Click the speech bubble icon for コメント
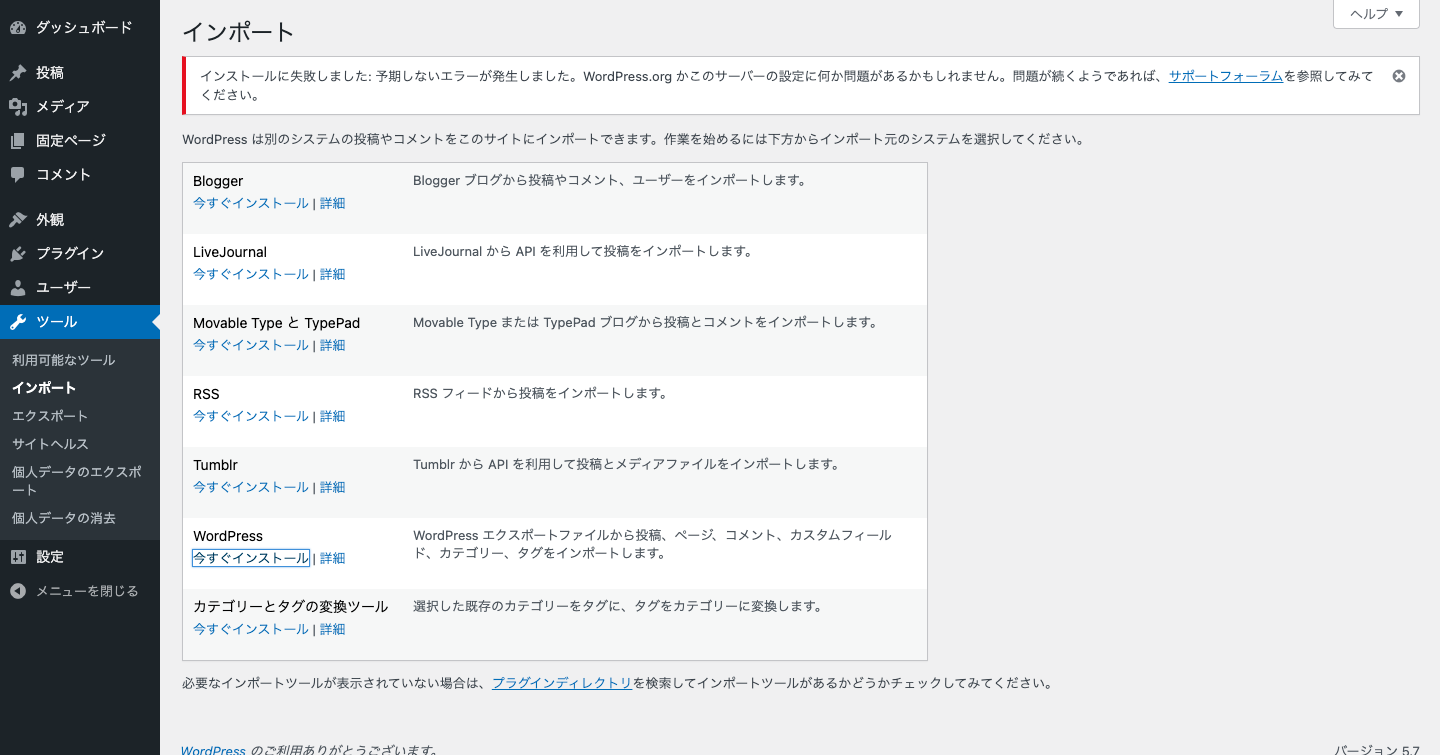The width and height of the screenshot is (1440, 755). click(x=18, y=175)
